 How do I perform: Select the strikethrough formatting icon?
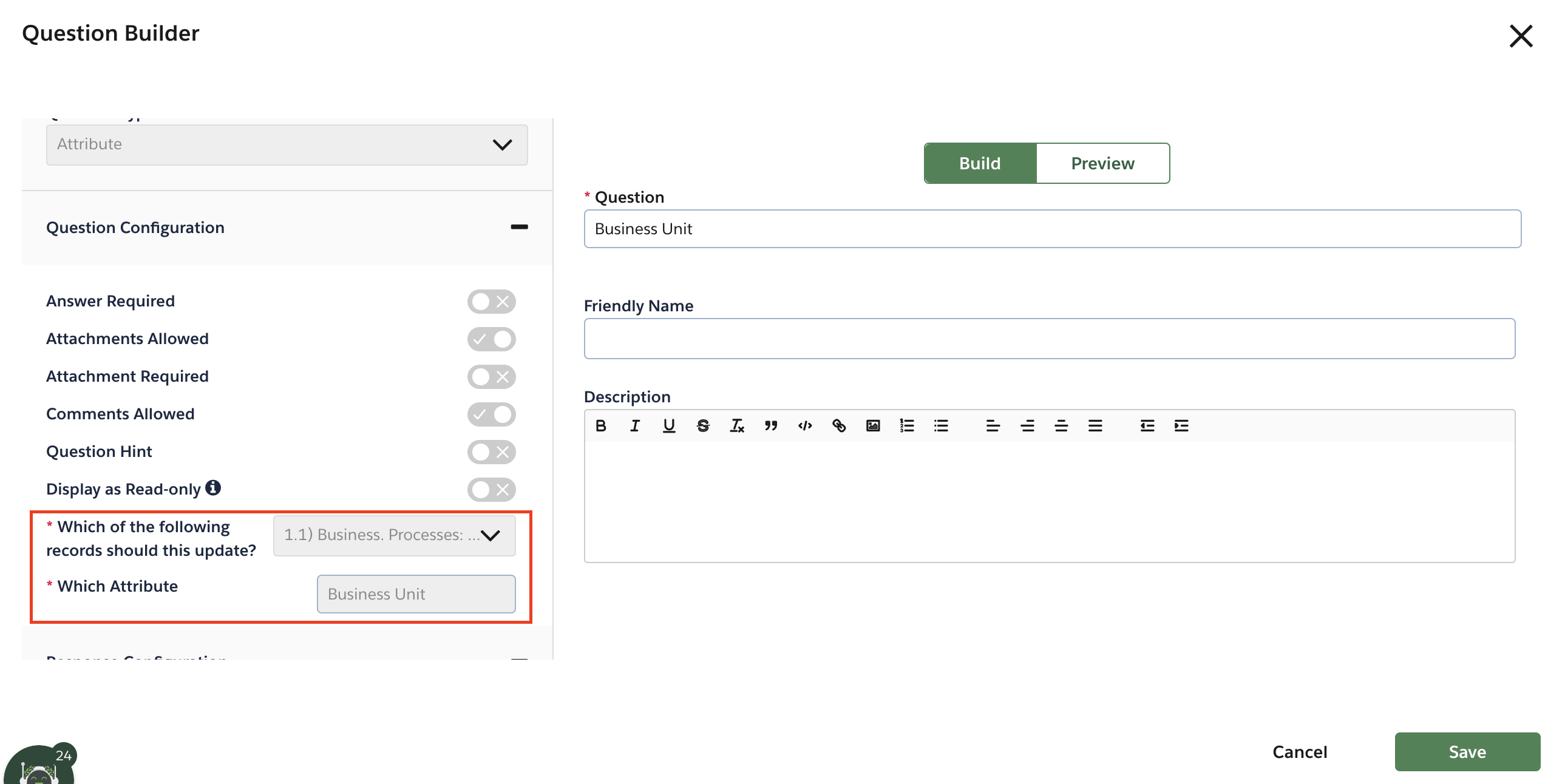(703, 426)
